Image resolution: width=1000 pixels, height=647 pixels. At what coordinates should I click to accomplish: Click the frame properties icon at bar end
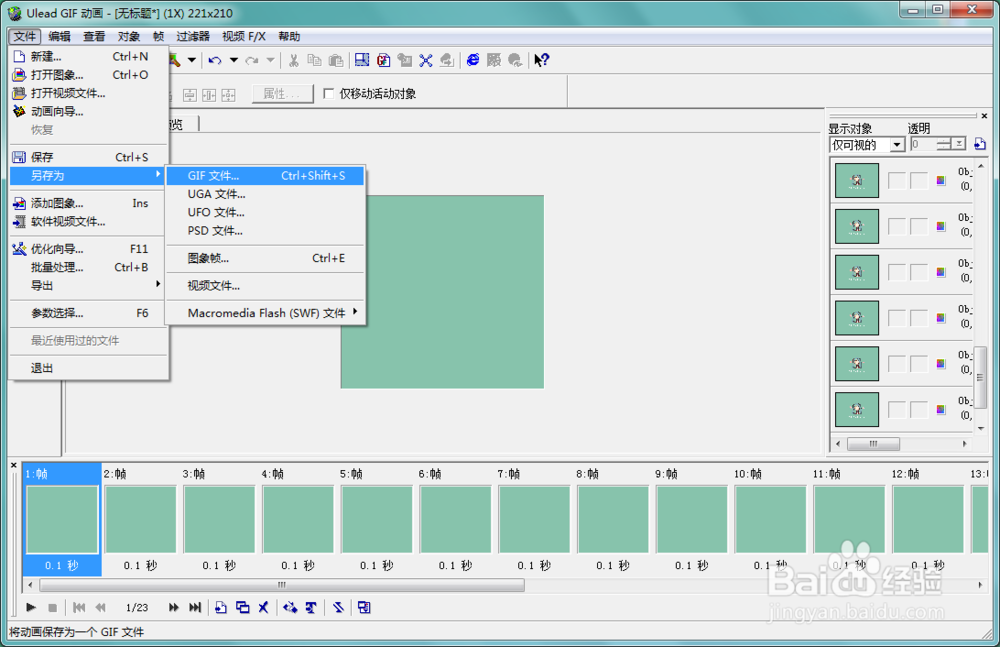(364, 607)
